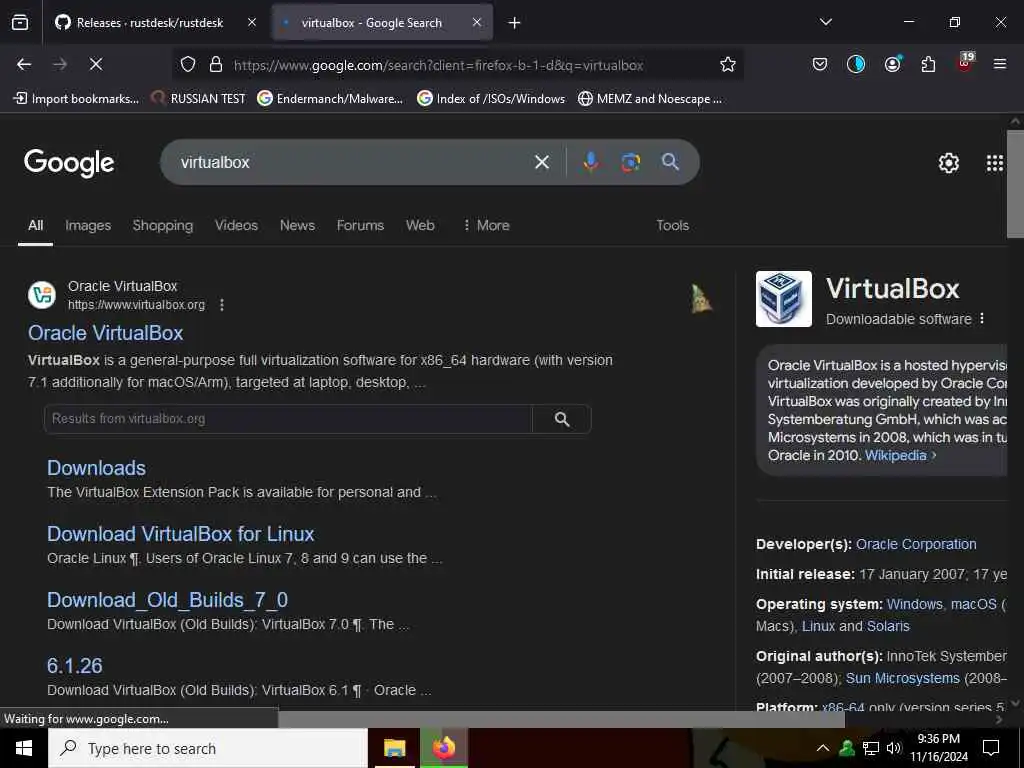Open Google quick settings gear

click(x=948, y=163)
